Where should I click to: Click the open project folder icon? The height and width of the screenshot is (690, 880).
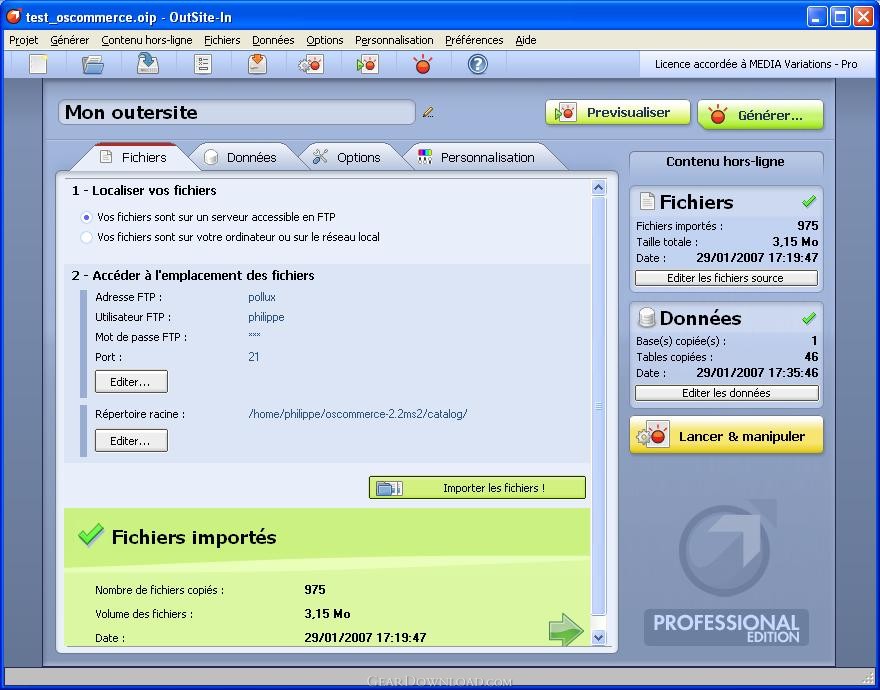pyautogui.click(x=93, y=64)
